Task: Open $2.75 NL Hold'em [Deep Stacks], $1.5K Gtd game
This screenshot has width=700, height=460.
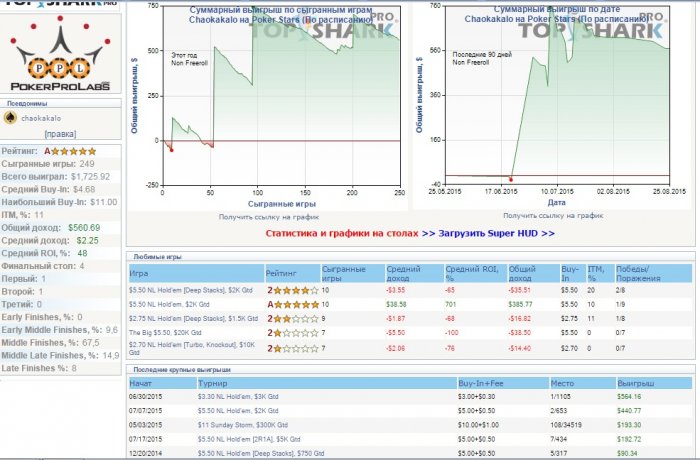Action: click(193, 319)
